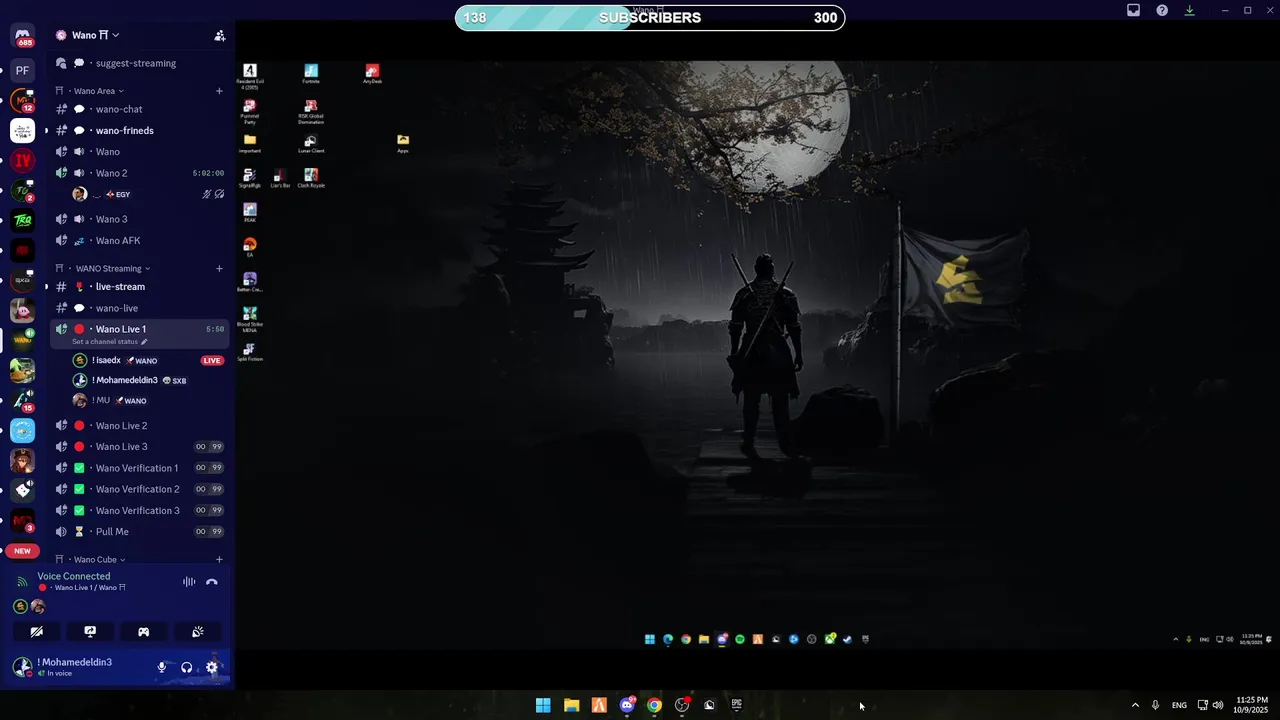Select user isaedx in Wano Live 1
This screenshot has height=720, width=1280.
(147, 360)
